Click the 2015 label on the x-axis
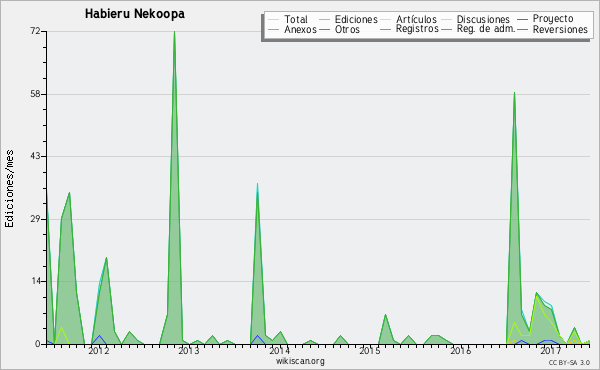 coord(370,350)
